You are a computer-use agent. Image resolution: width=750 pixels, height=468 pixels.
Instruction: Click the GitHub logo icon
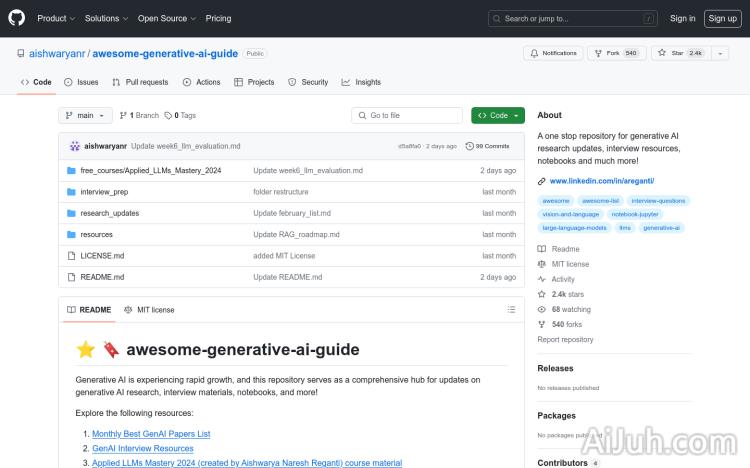tap(17, 18)
